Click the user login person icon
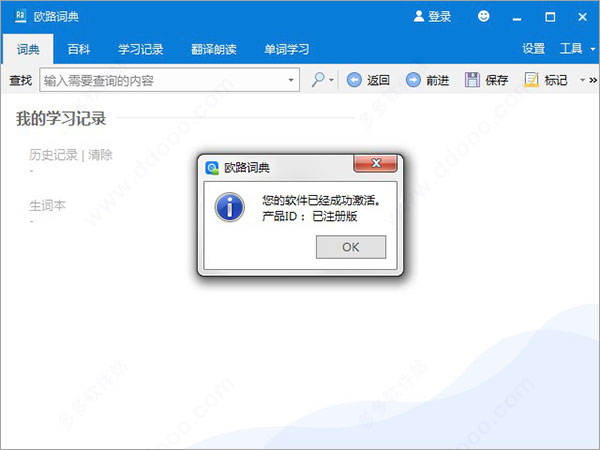 419,16
